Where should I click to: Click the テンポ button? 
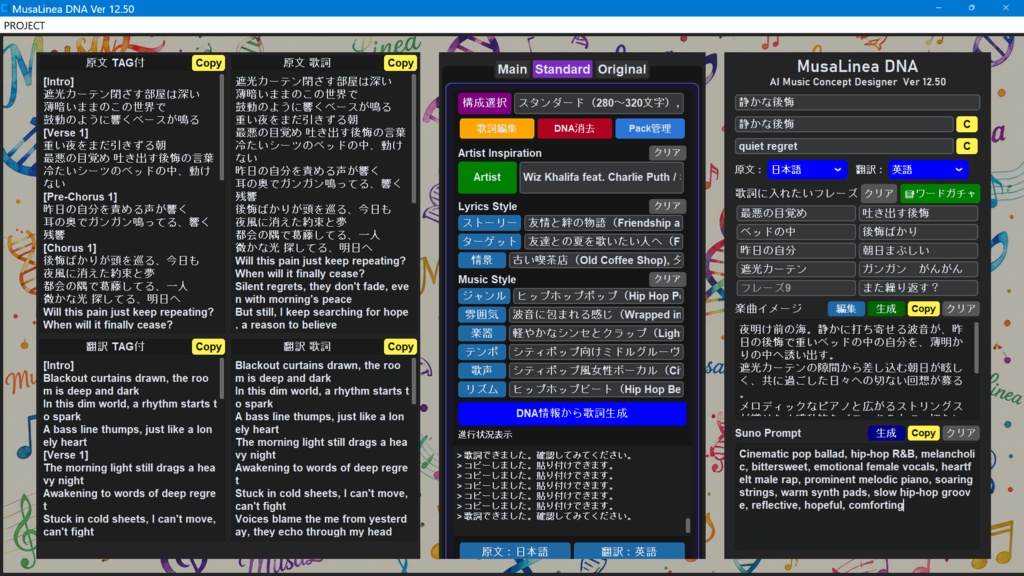pos(482,352)
